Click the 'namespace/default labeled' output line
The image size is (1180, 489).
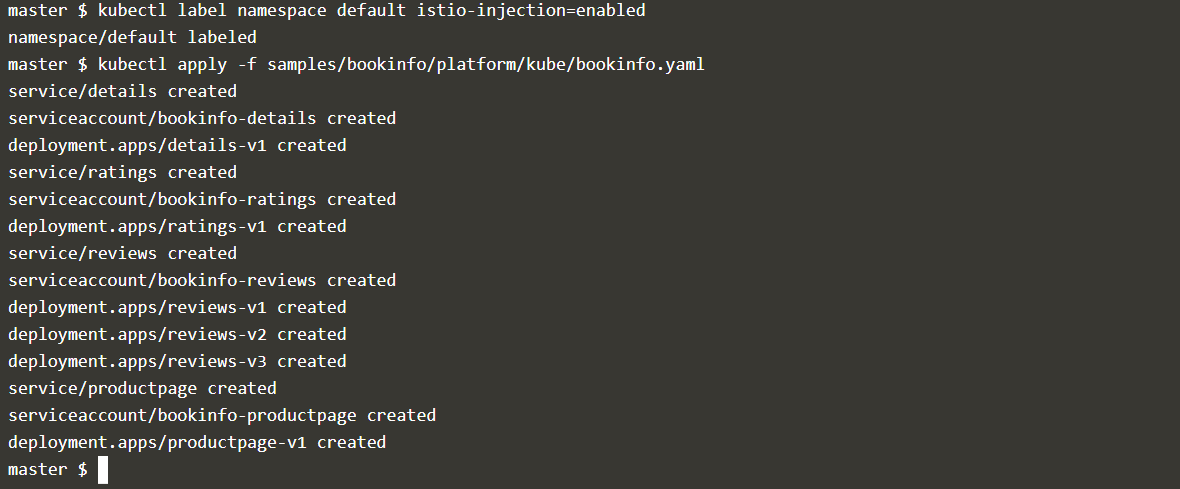click(x=132, y=37)
